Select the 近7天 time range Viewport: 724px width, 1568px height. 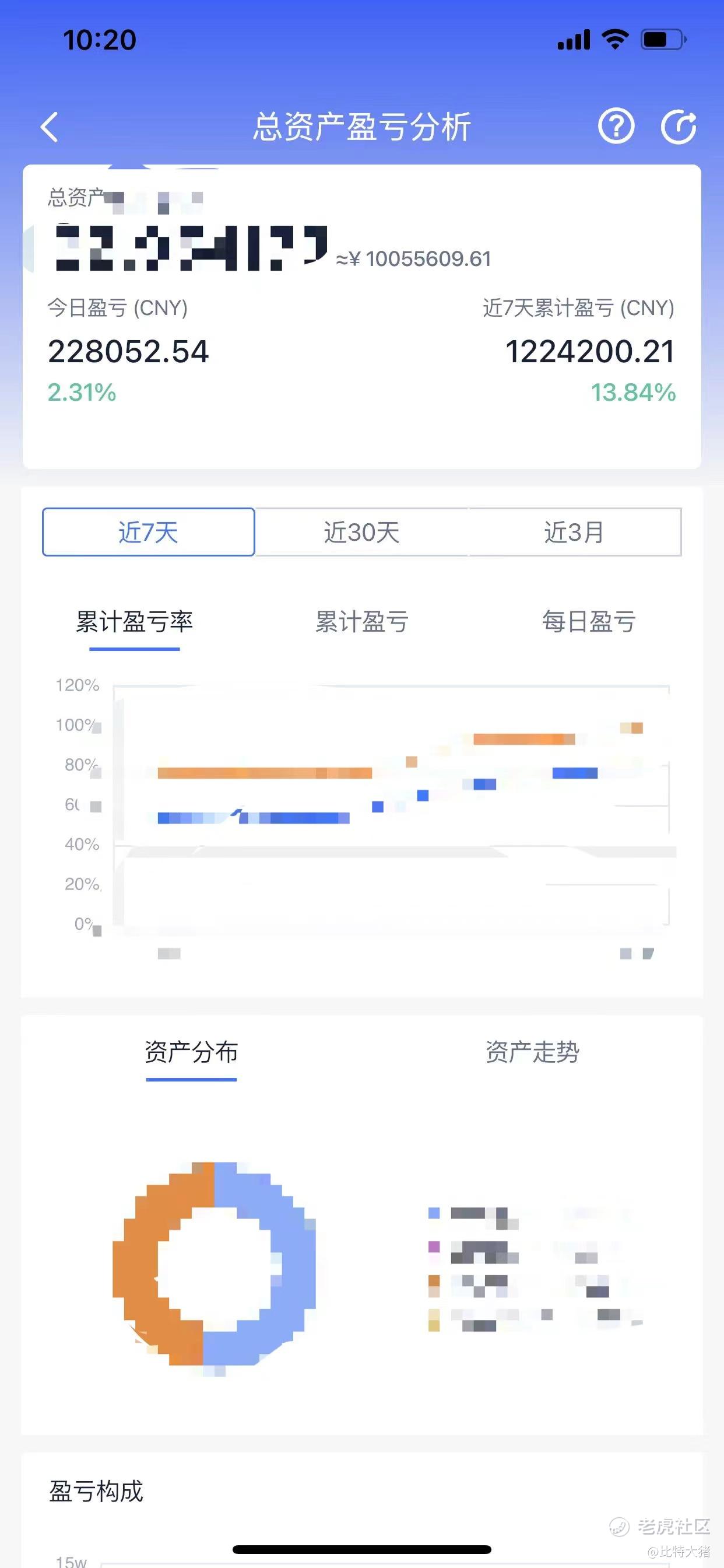[x=149, y=532]
